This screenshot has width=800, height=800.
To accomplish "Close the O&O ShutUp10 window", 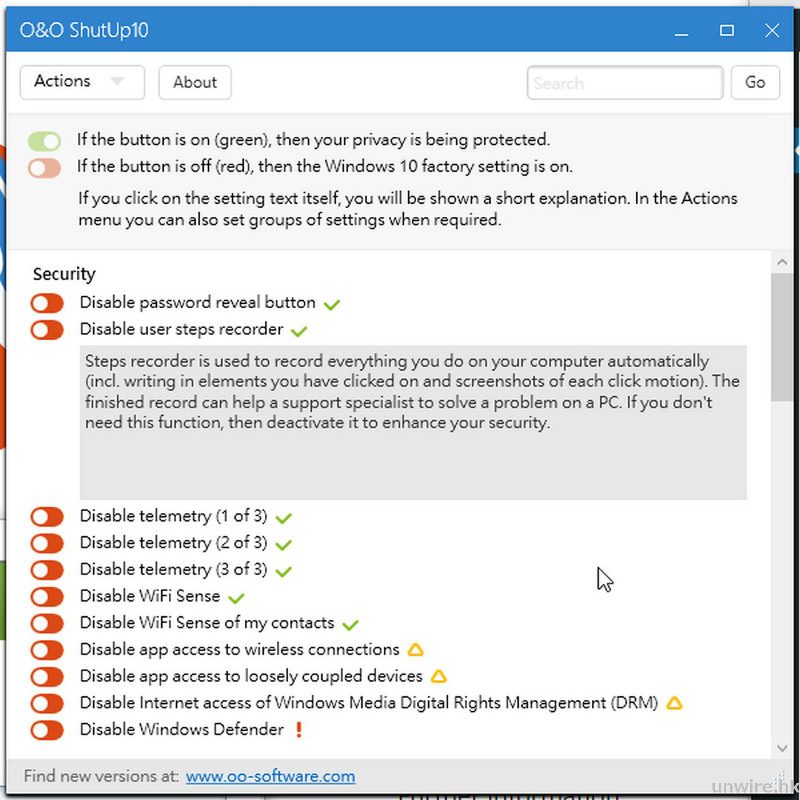I will pos(772,31).
